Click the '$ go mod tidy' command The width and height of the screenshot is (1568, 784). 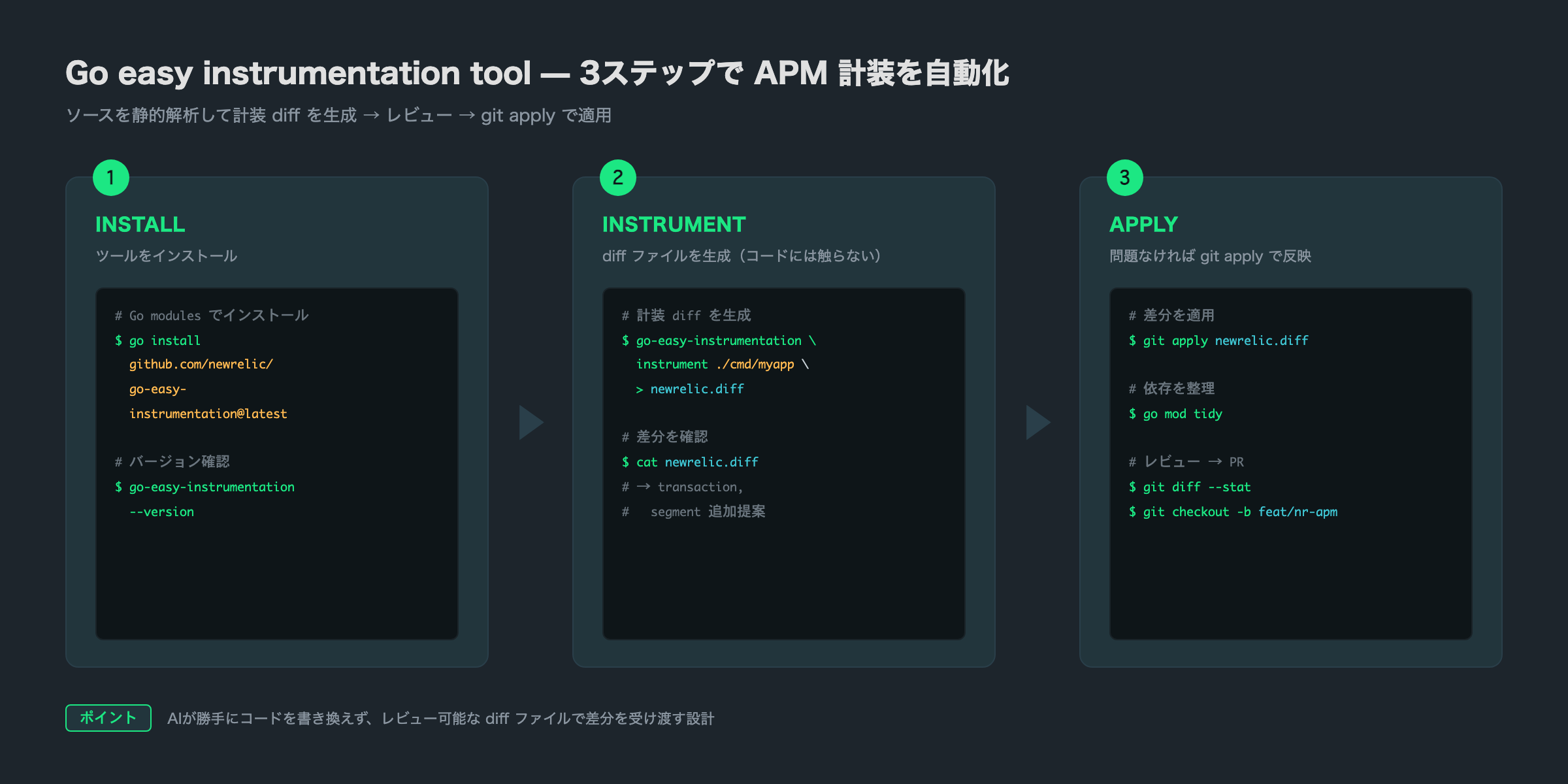(x=1175, y=414)
